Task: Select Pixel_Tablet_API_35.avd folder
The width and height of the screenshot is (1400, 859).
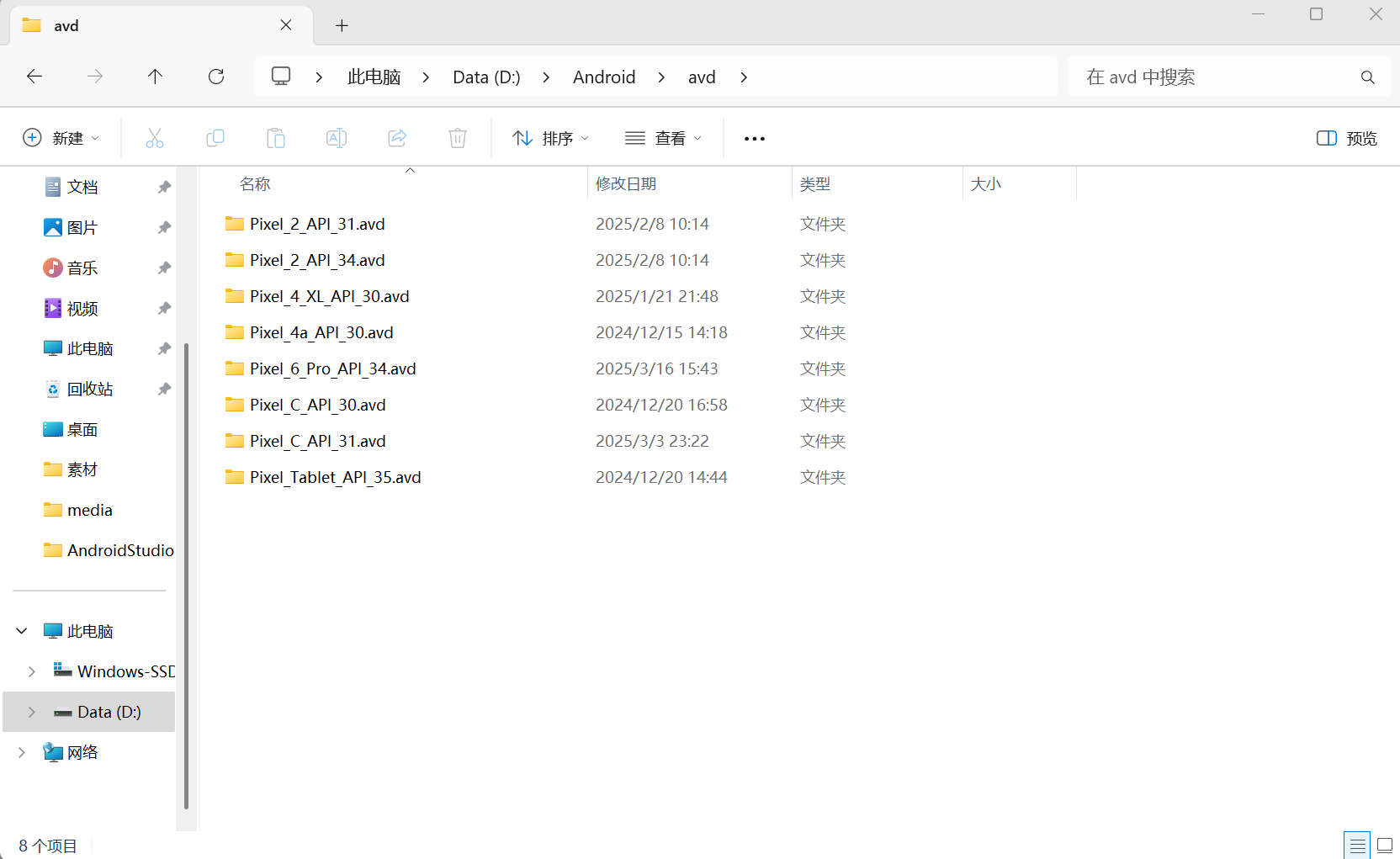Action: coord(335,477)
